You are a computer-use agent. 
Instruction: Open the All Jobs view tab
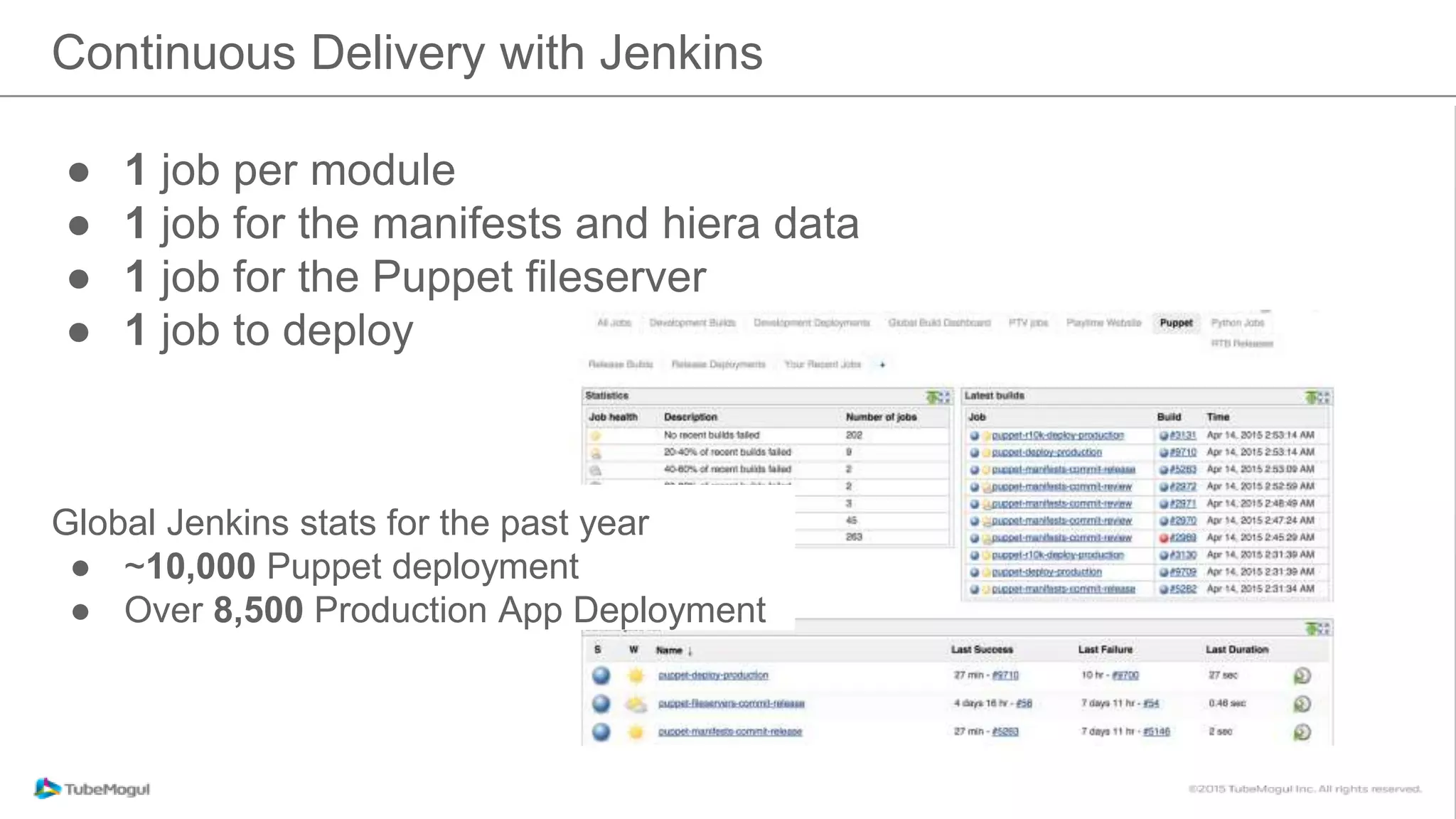[x=614, y=323]
